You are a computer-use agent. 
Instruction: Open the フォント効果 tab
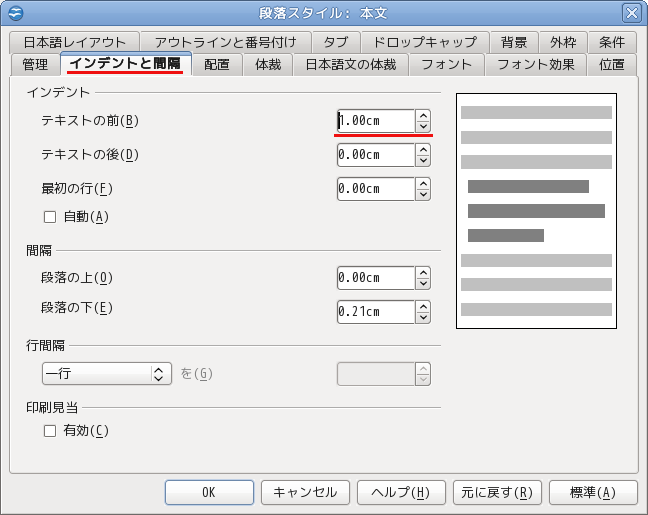[536, 64]
